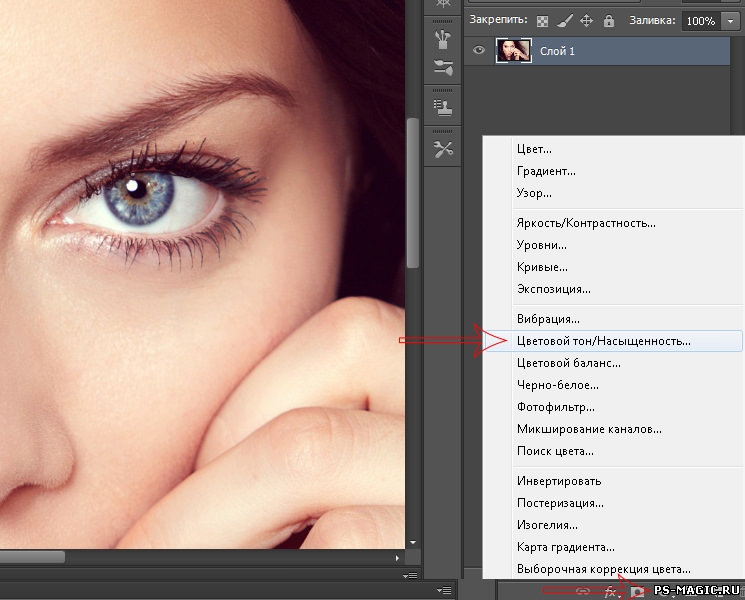Click the link layers chain icon
Screen dimensions: 745x600
pos(583,592)
